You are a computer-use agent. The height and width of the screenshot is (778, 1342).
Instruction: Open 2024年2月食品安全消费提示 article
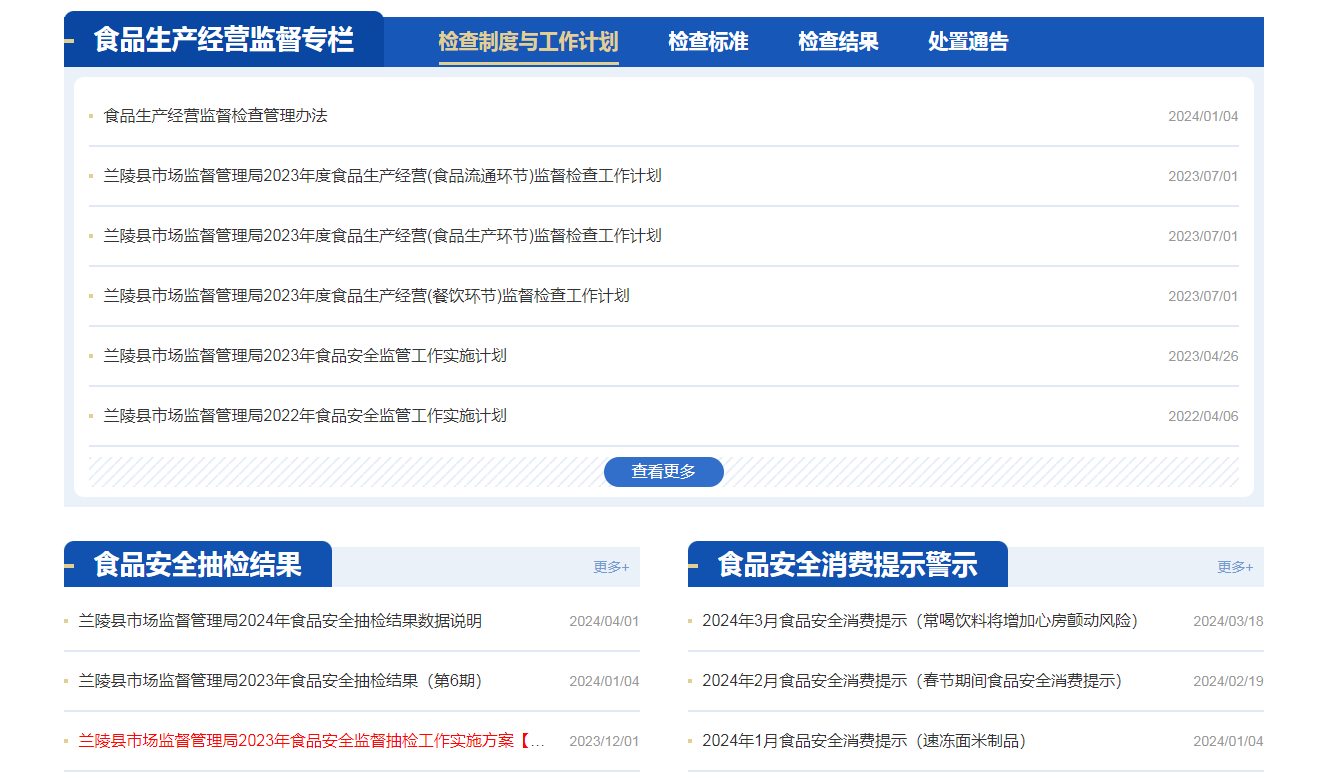[x=912, y=681]
